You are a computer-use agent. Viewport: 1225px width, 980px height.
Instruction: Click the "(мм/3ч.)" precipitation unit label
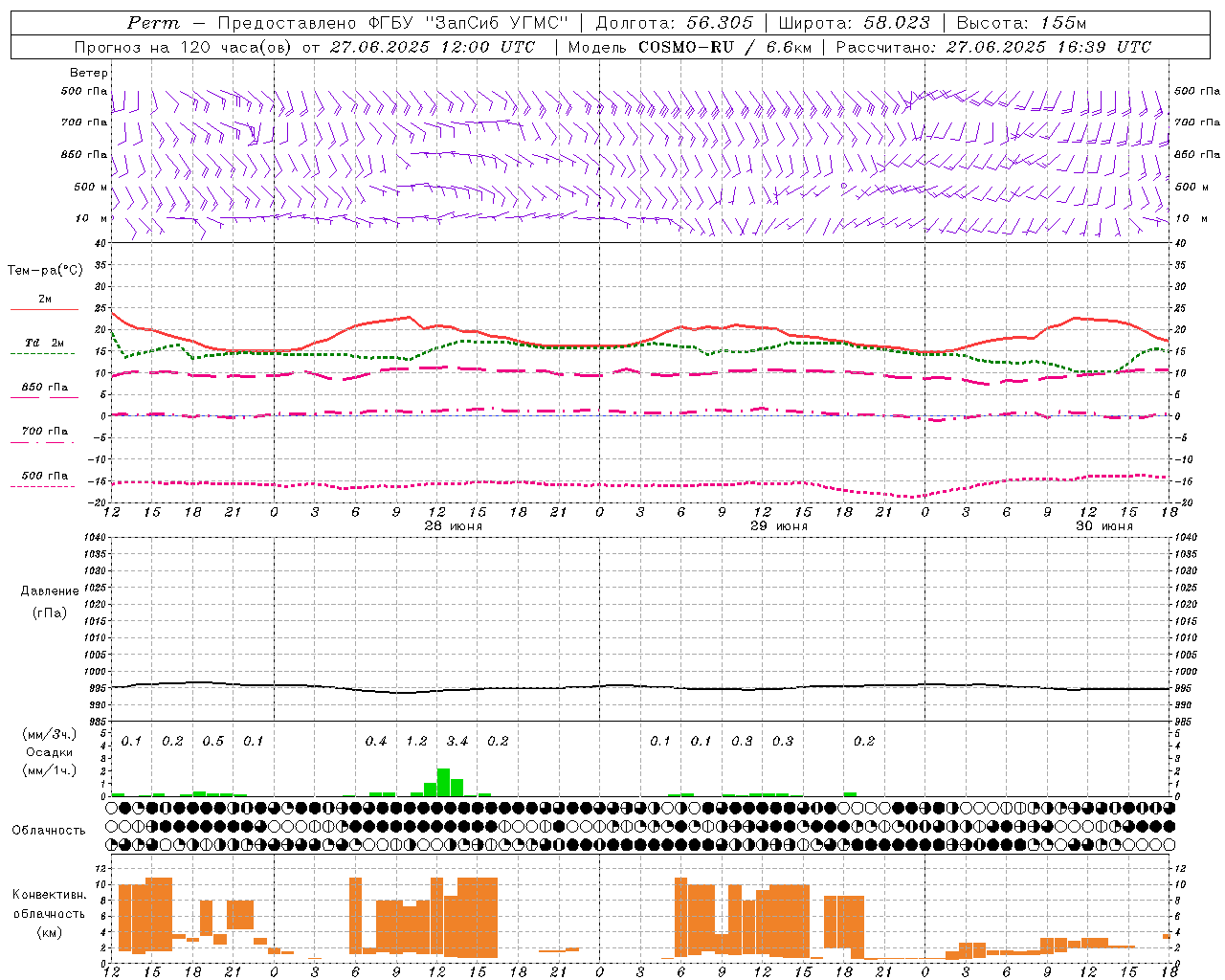(x=49, y=734)
